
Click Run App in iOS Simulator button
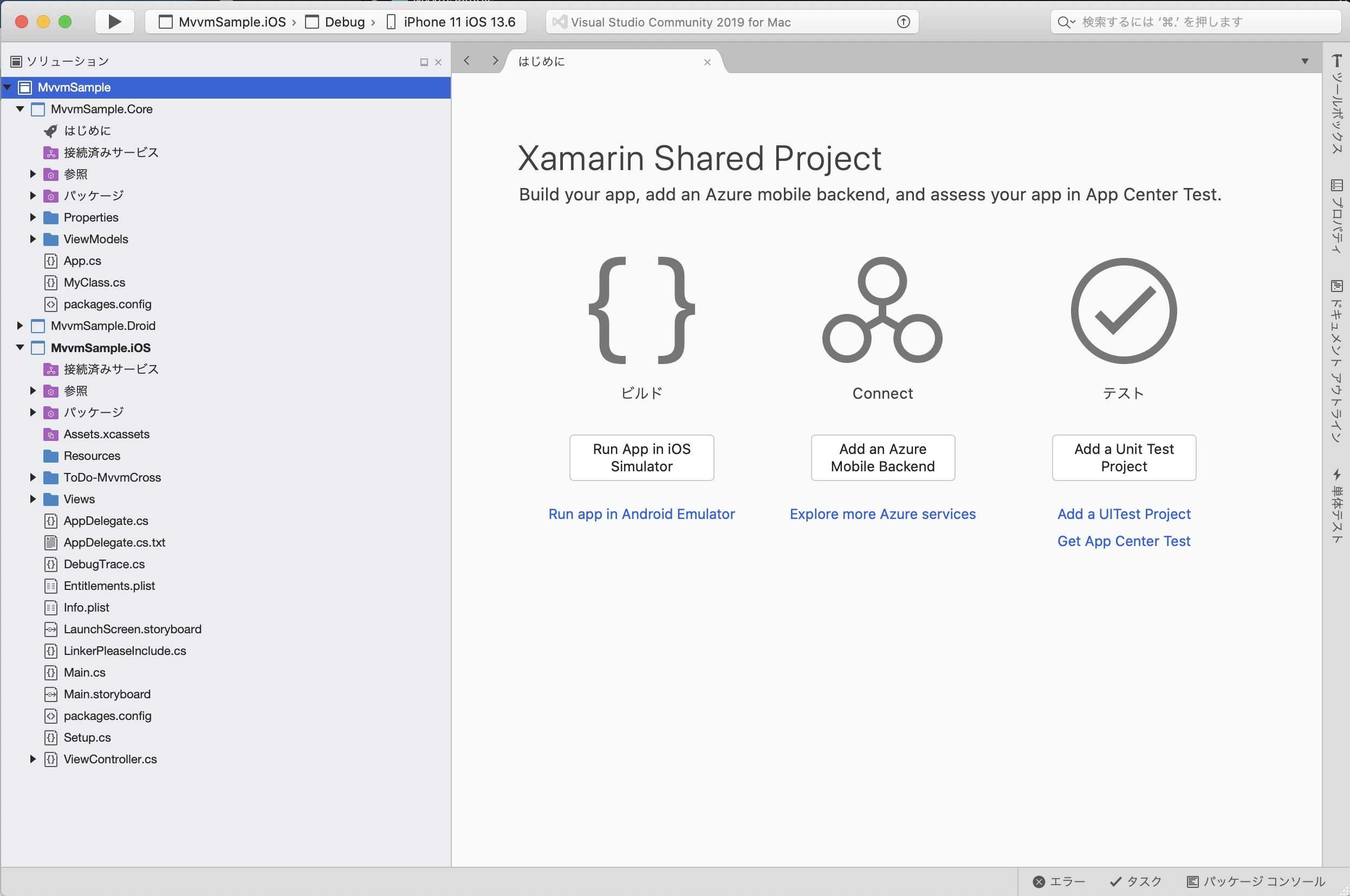click(641, 457)
